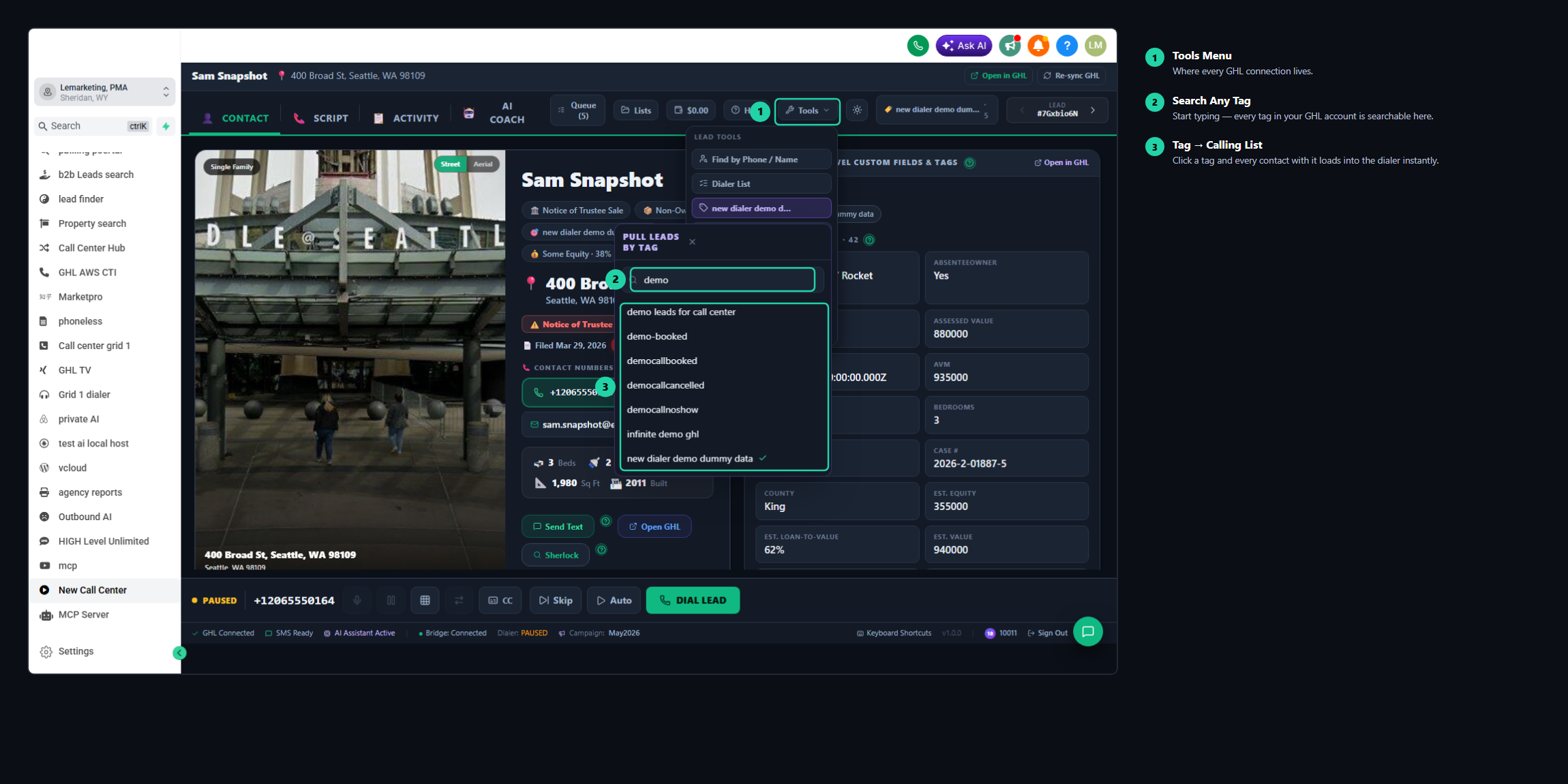Expand the Tools dropdown menu
The width and height of the screenshot is (1568, 784).
[x=807, y=110]
